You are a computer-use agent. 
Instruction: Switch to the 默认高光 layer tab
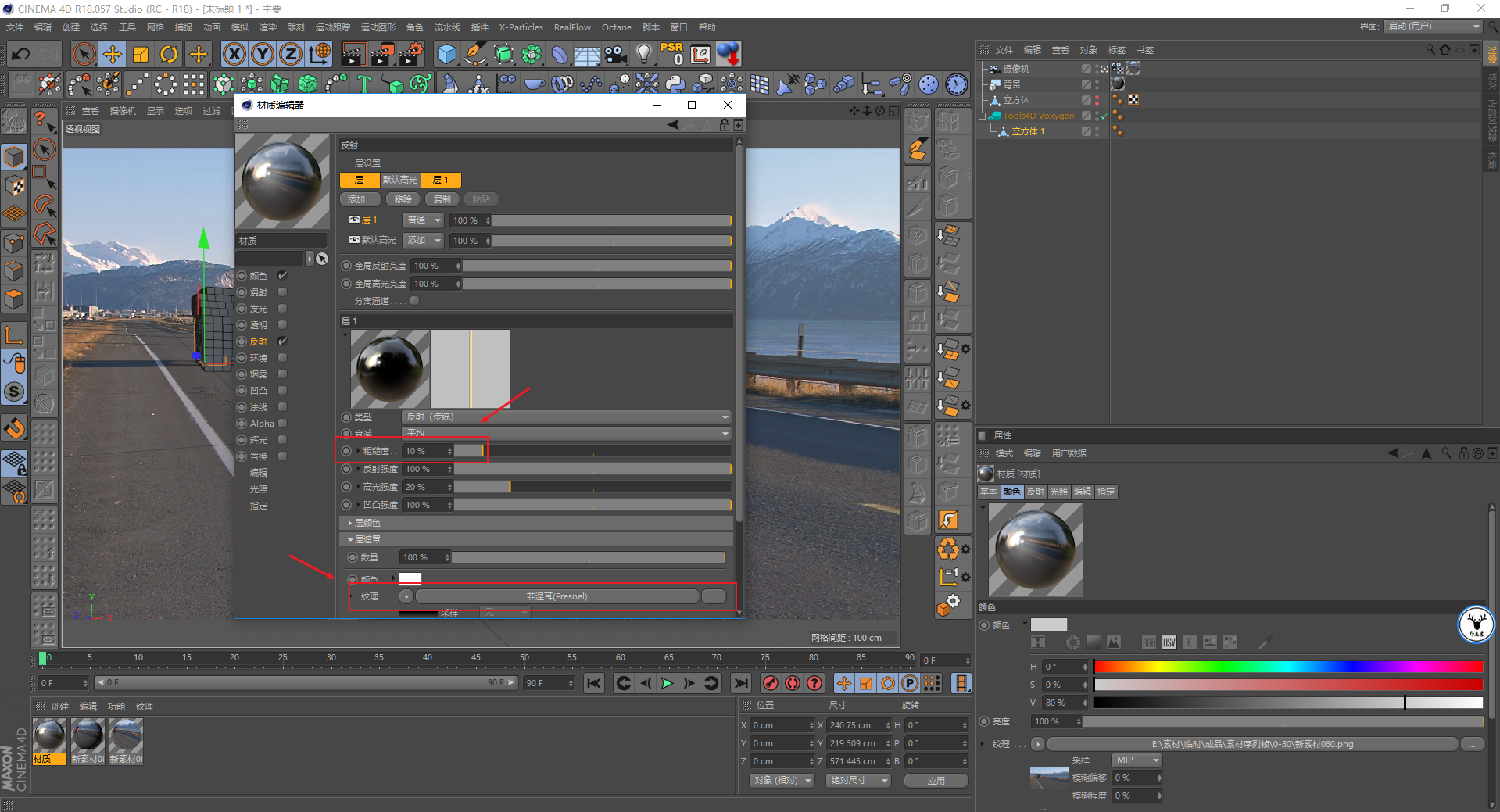click(400, 180)
